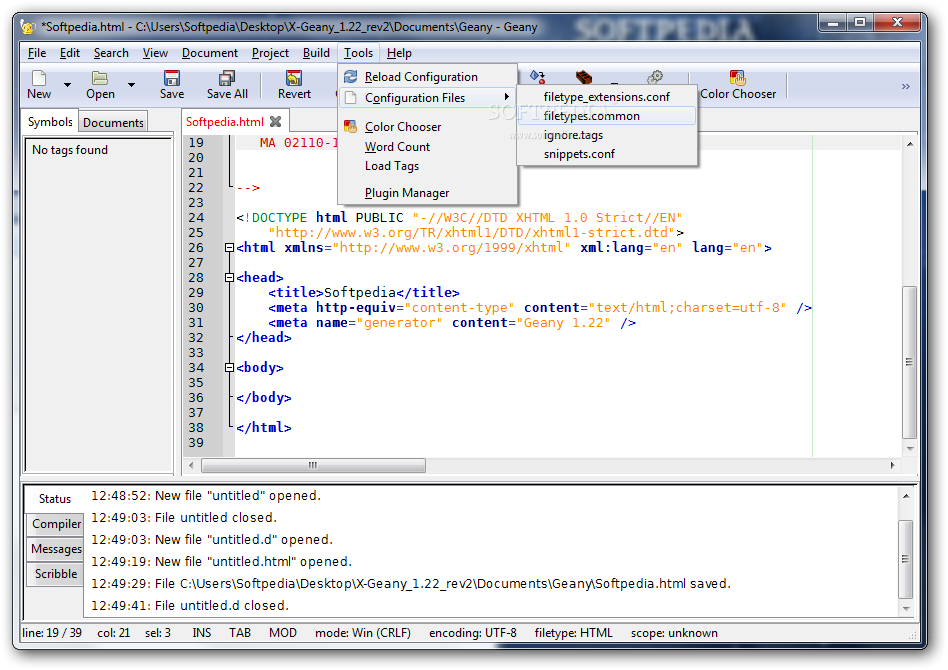This screenshot has height=670, width=948.
Task: Open ignore.tags from submenu
Action: point(606,135)
